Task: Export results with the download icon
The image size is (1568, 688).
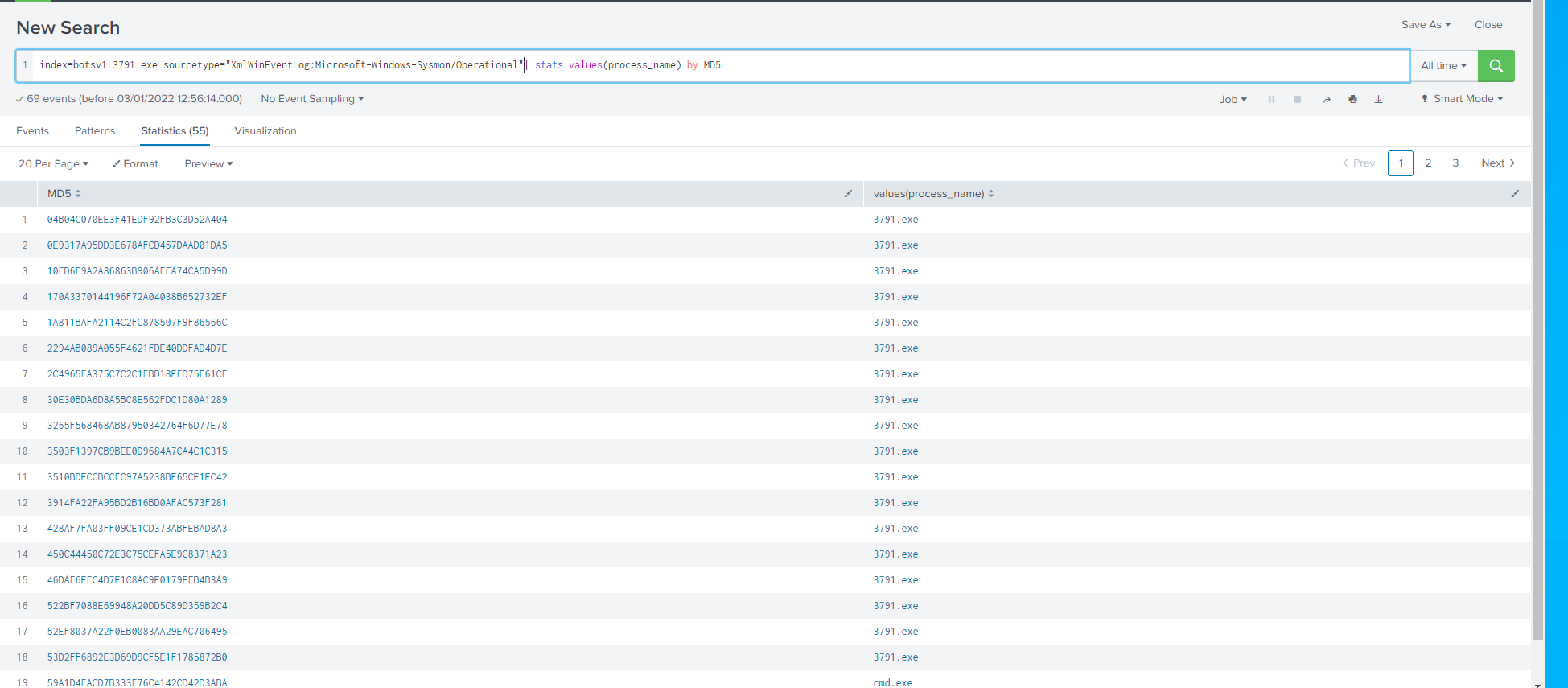Action: pyautogui.click(x=1378, y=99)
